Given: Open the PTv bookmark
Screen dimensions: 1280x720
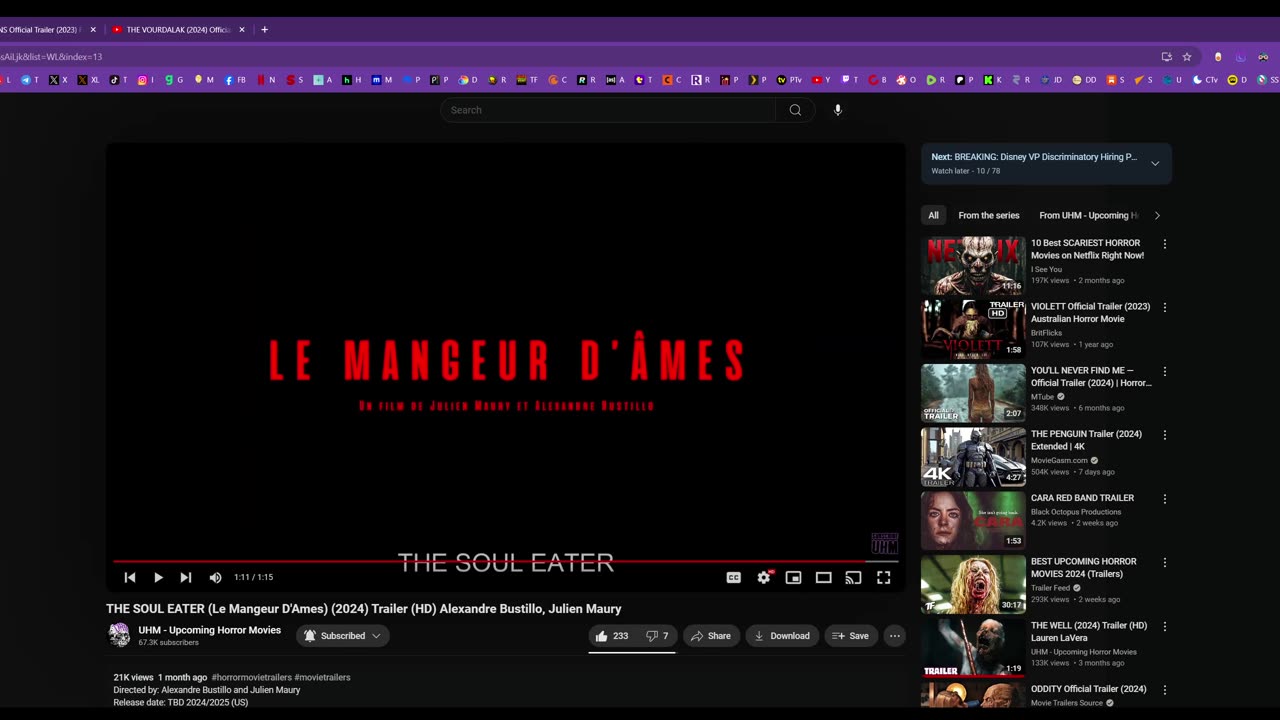Looking at the screenshot, I should pyautogui.click(x=790, y=80).
